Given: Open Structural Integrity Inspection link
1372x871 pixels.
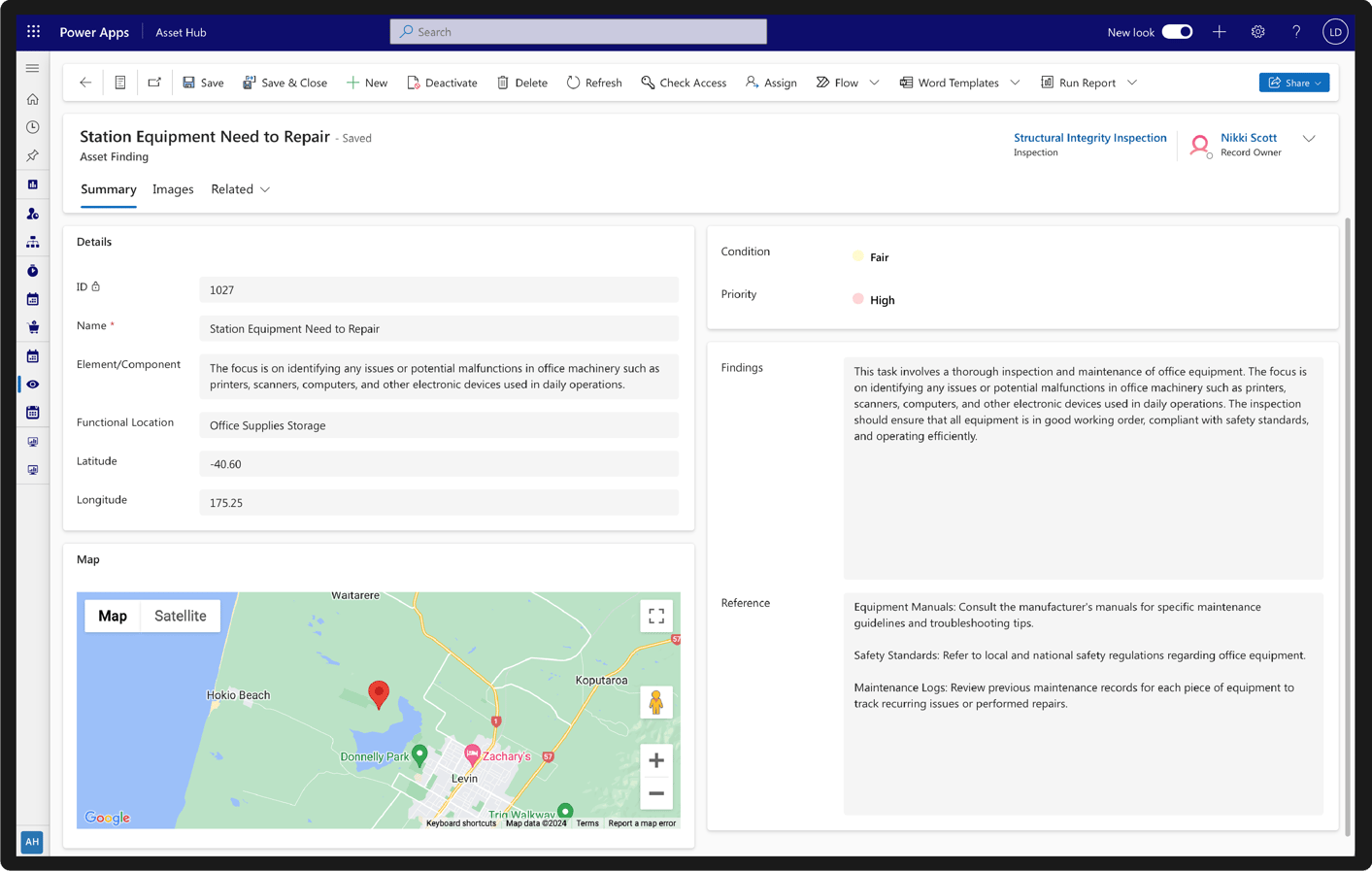Looking at the screenshot, I should pos(1090,138).
